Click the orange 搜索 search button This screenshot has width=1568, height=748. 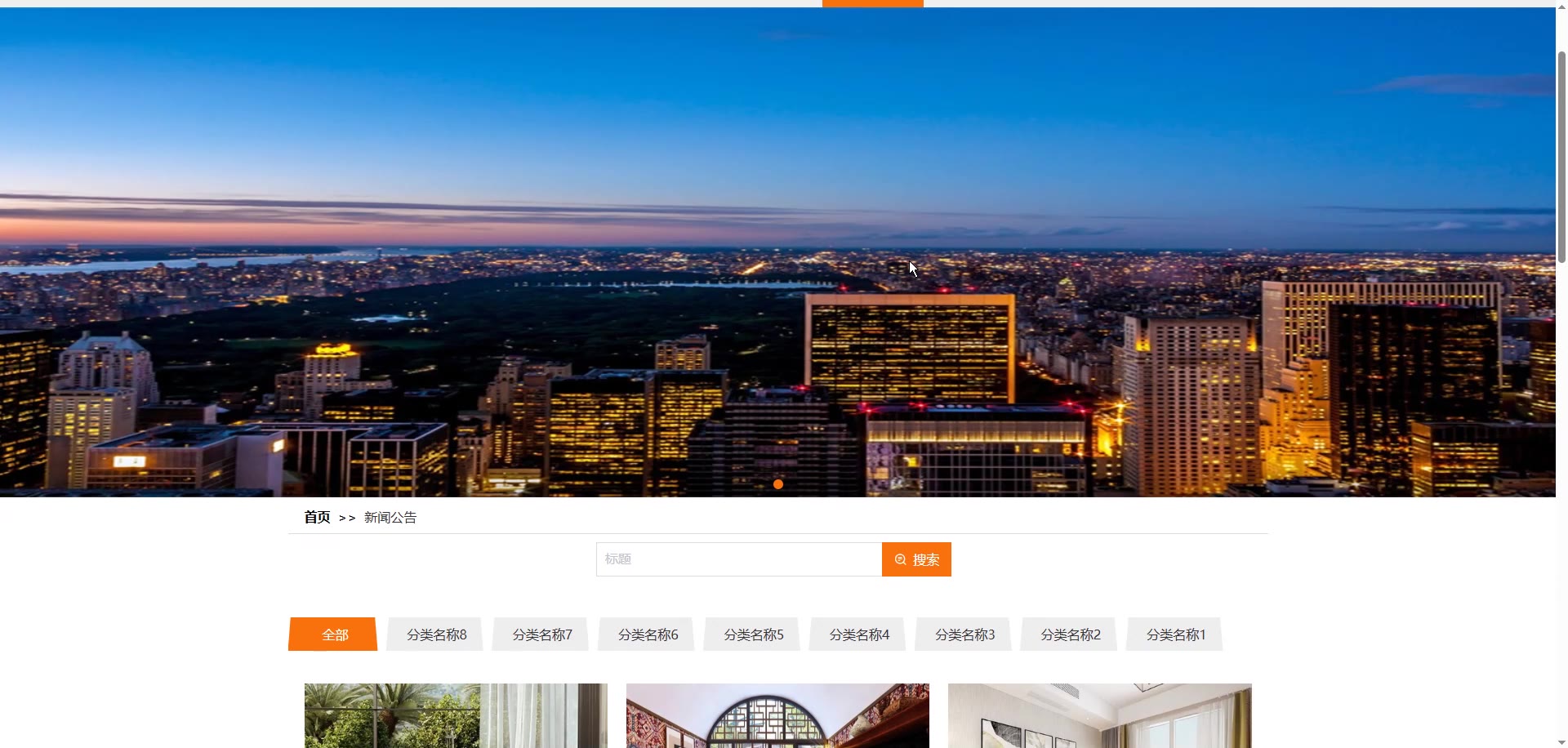pyautogui.click(x=916, y=559)
